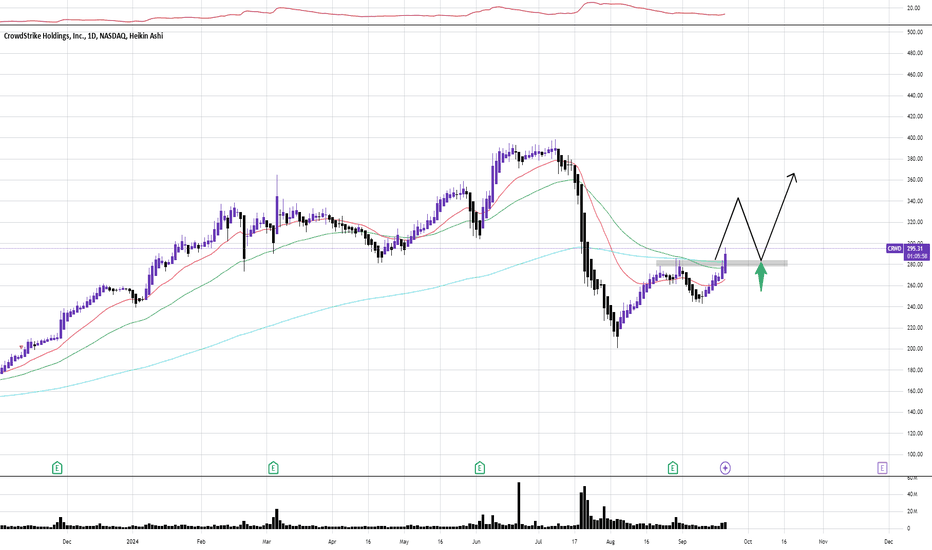Viewport: 932px width, 550px height.
Task: Click the Sep label on the time axis
Action: (x=682, y=542)
